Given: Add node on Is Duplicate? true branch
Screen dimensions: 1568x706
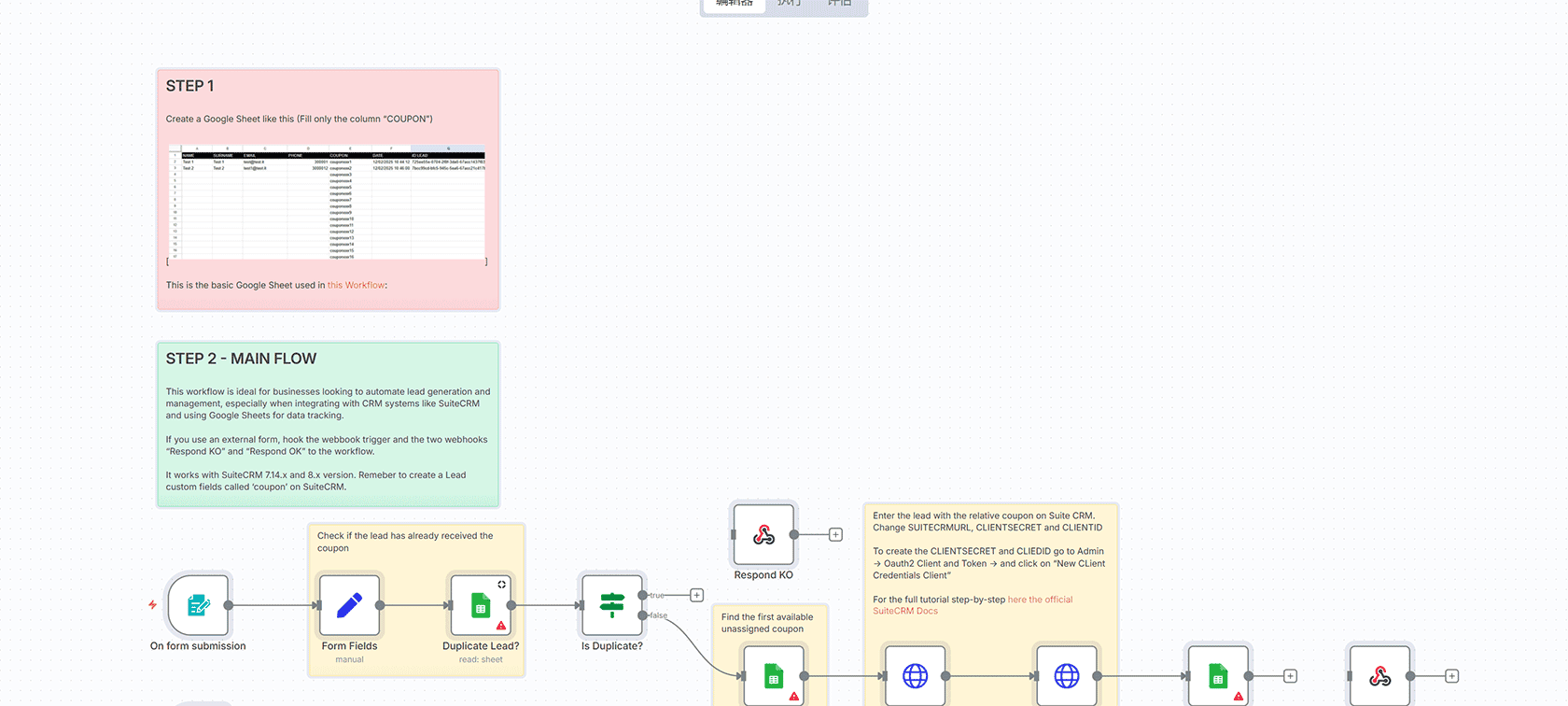Looking at the screenshot, I should coord(696,595).
